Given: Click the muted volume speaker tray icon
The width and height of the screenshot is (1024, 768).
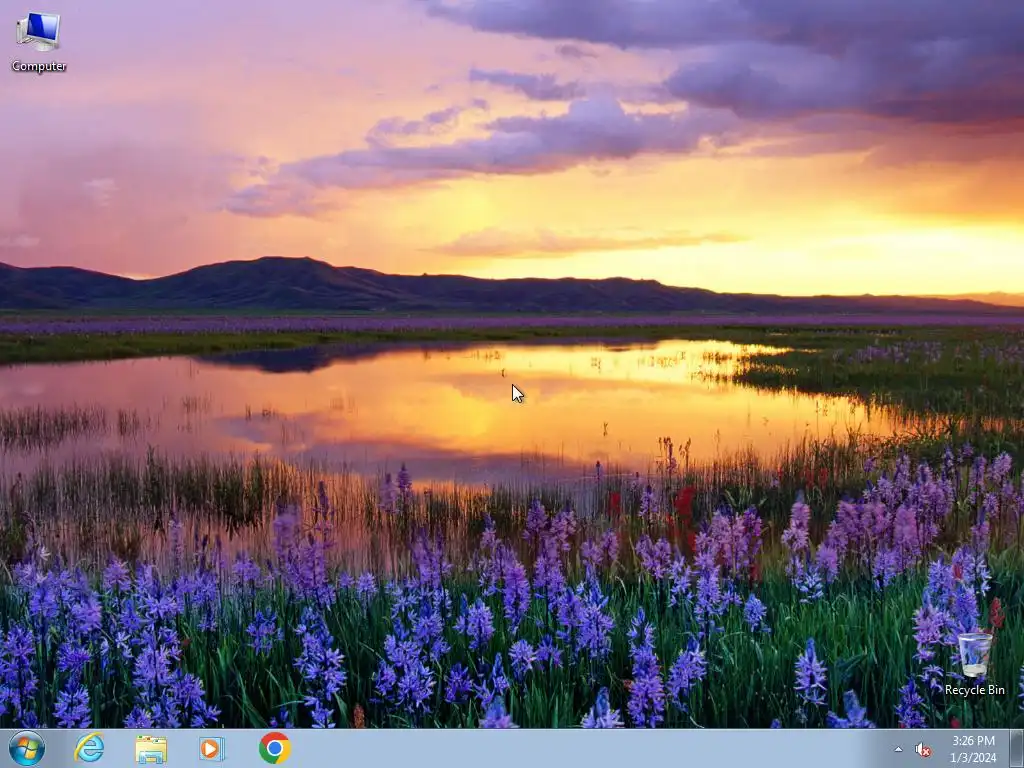Looking at the screenshot, I should point(923,750).
